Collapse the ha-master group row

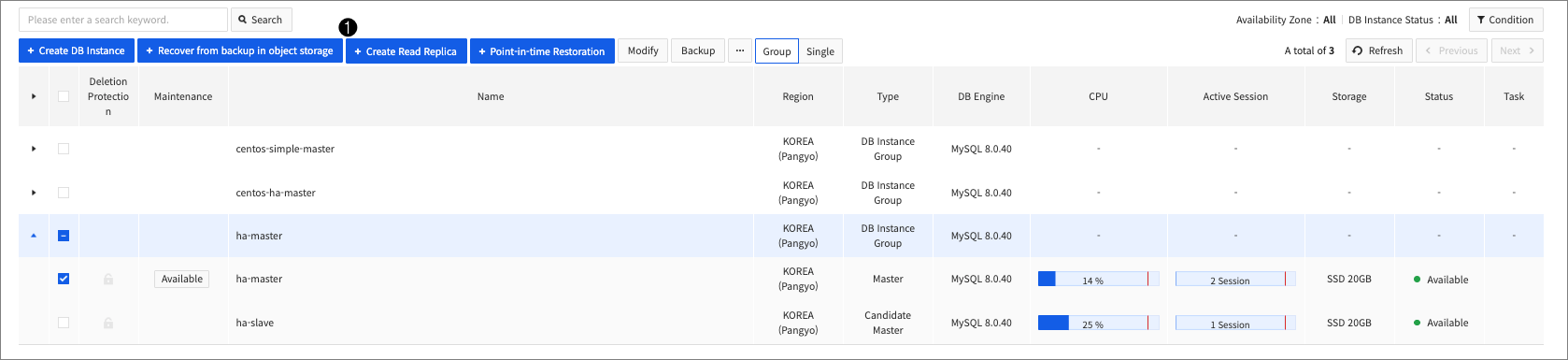coord(34,236)
